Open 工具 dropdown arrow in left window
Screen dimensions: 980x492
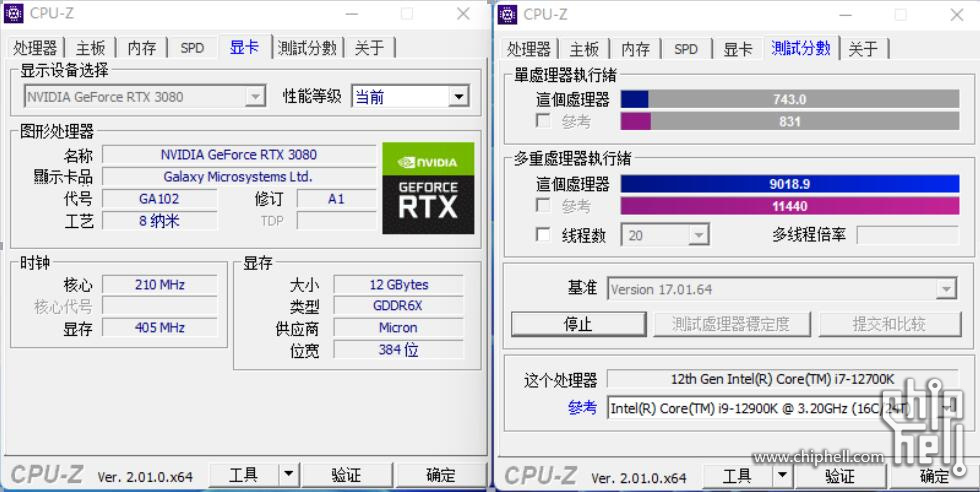click(288, 475)
